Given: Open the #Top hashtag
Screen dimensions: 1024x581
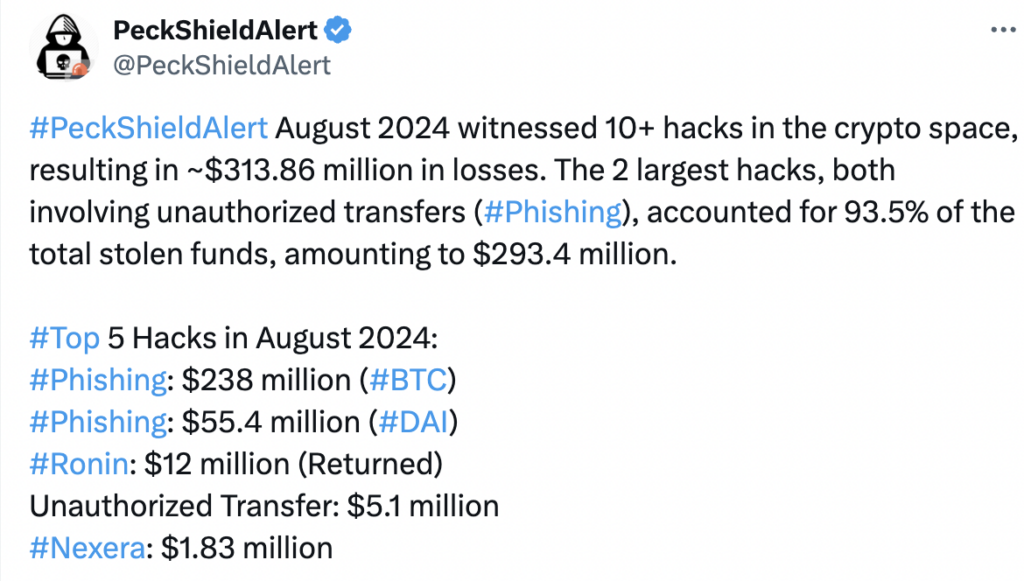Looking at the screenshot, I should 65,338.
